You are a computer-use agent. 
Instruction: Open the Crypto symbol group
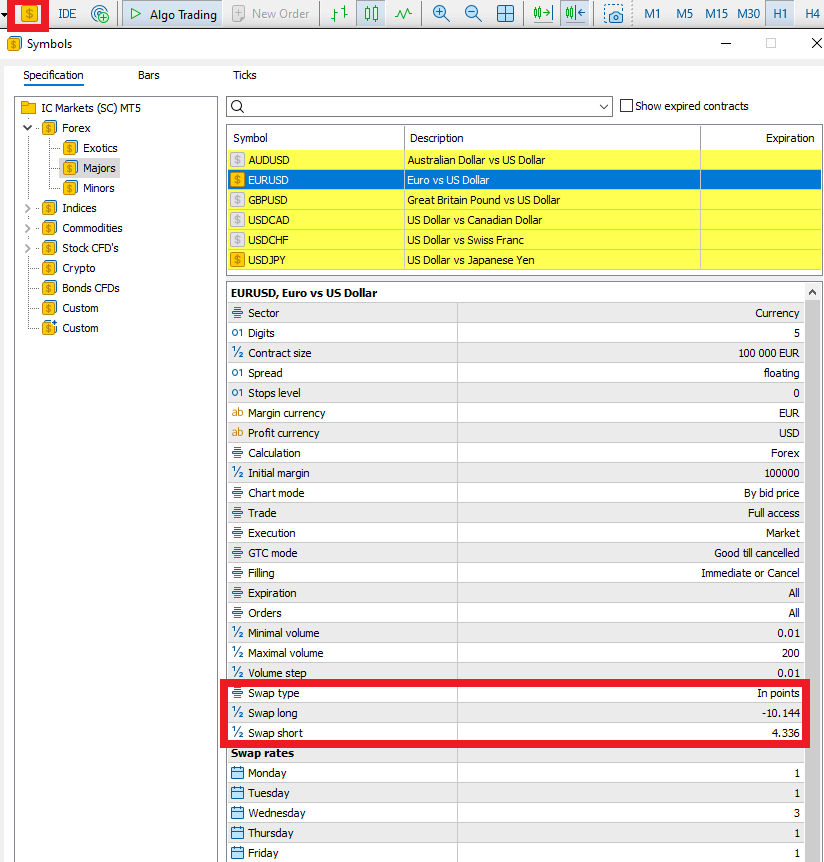[78, 268]
